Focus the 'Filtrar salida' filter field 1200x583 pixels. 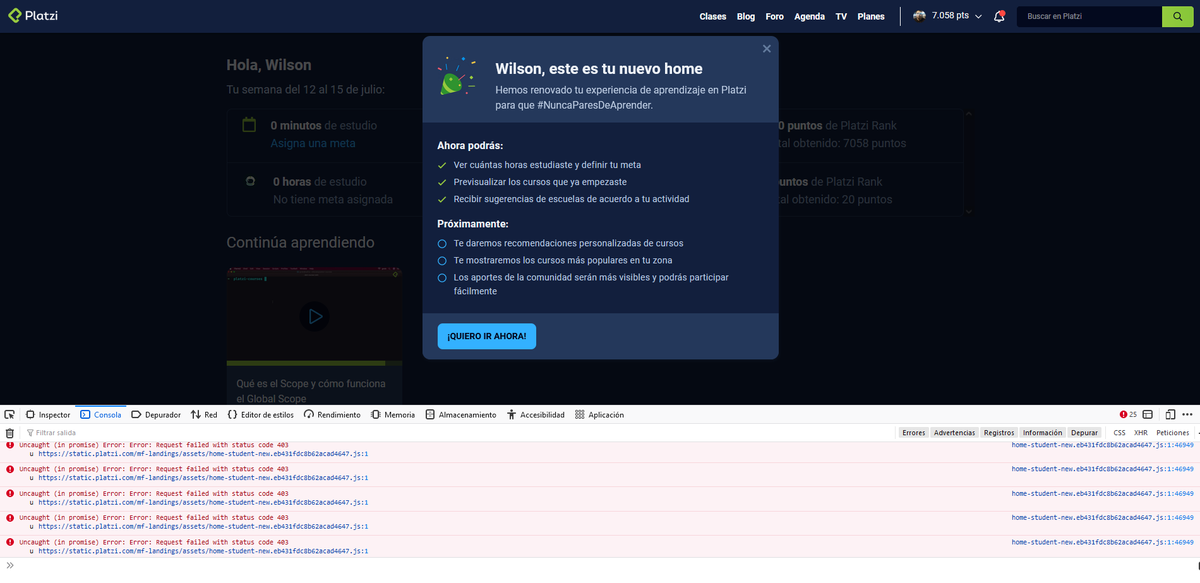tap(460, 432)
